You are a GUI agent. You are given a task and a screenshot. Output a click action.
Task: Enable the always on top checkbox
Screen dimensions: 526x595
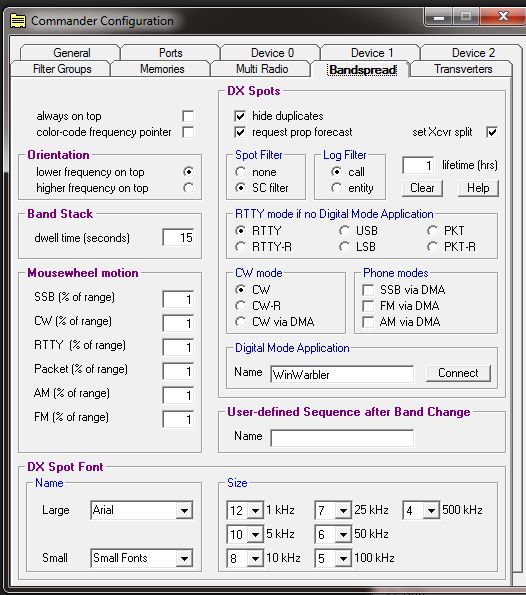188,116
